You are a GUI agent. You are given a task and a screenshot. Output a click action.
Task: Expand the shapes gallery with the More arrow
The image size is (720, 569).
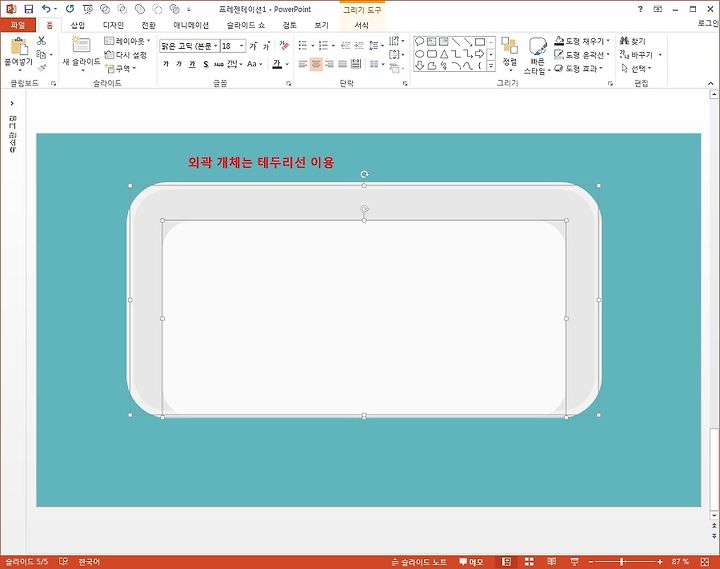coord(491,67)
